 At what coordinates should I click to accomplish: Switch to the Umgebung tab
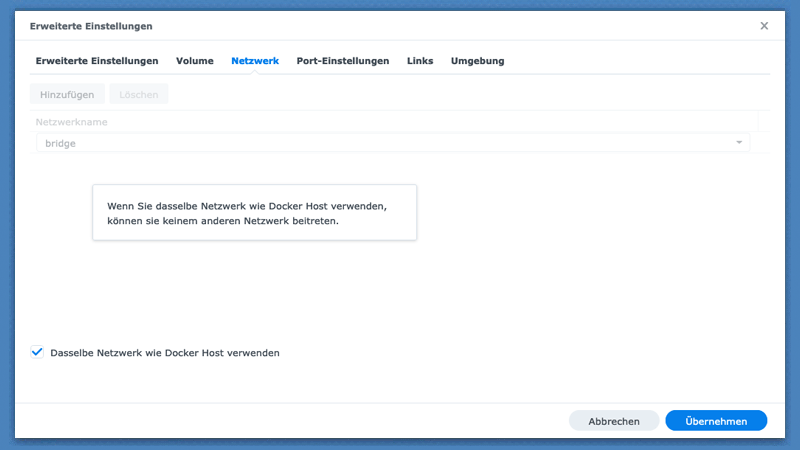477,61
